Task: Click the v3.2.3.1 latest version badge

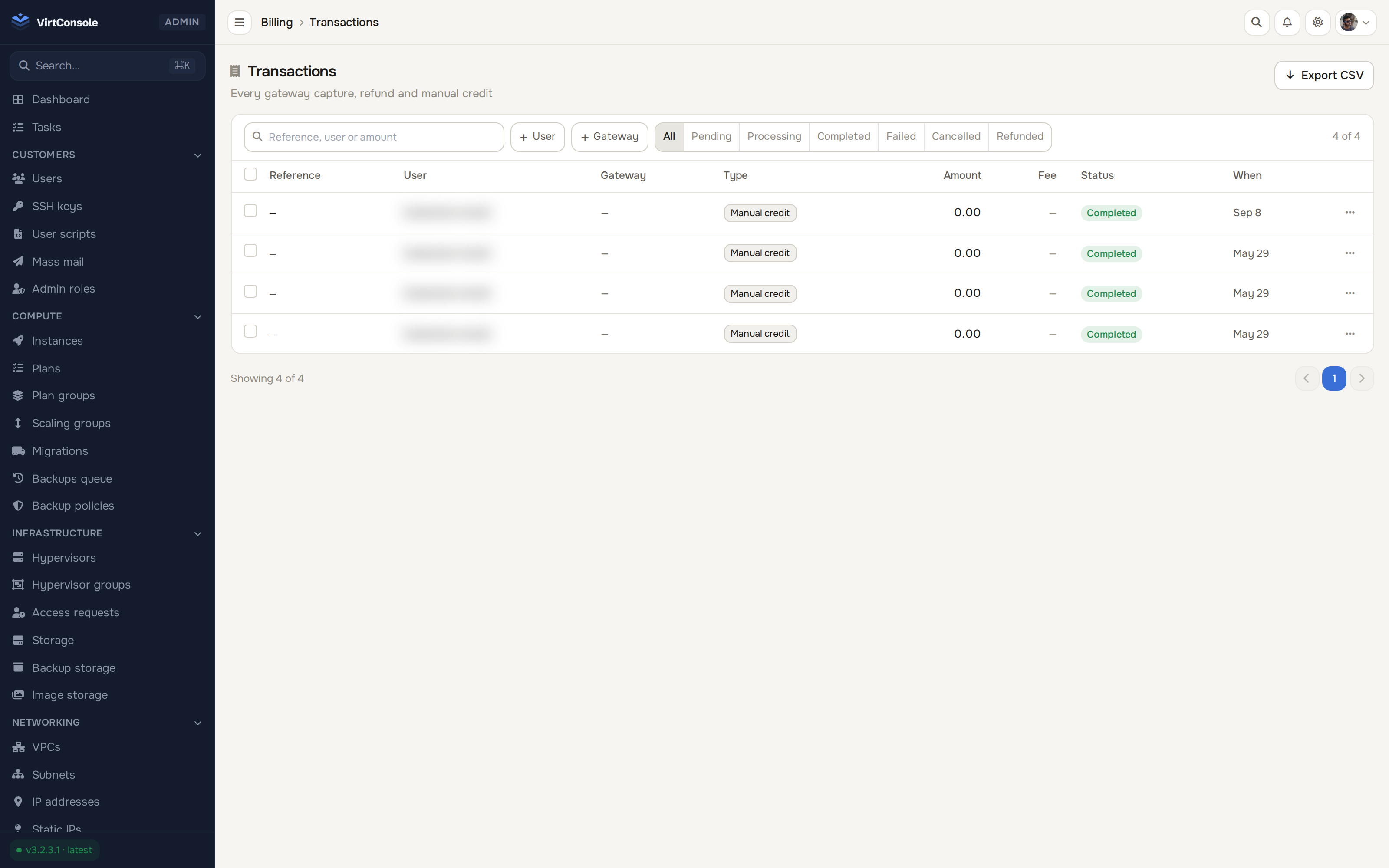Action: (x=55, y=850)
